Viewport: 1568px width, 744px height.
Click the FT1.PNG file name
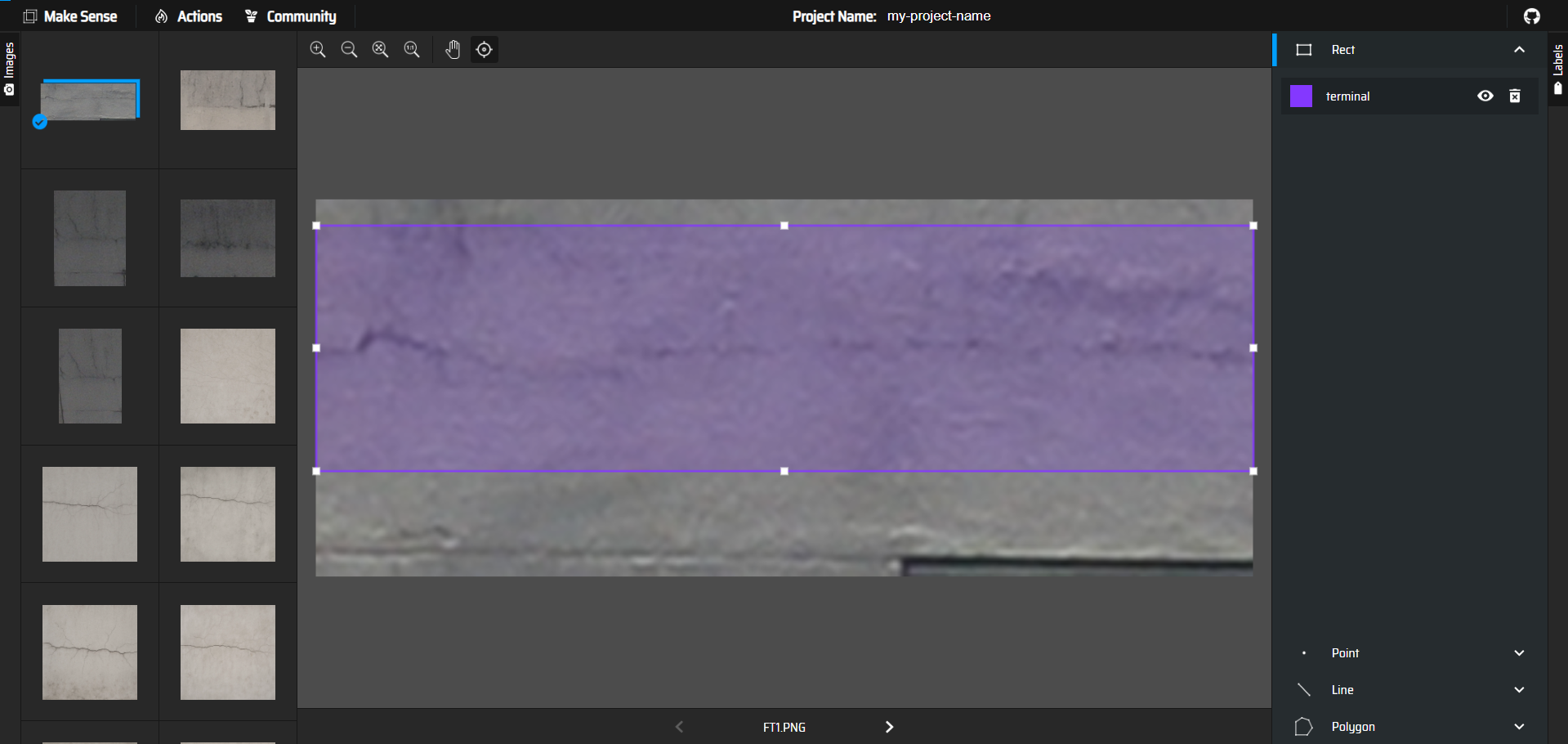tap(784, 728)
